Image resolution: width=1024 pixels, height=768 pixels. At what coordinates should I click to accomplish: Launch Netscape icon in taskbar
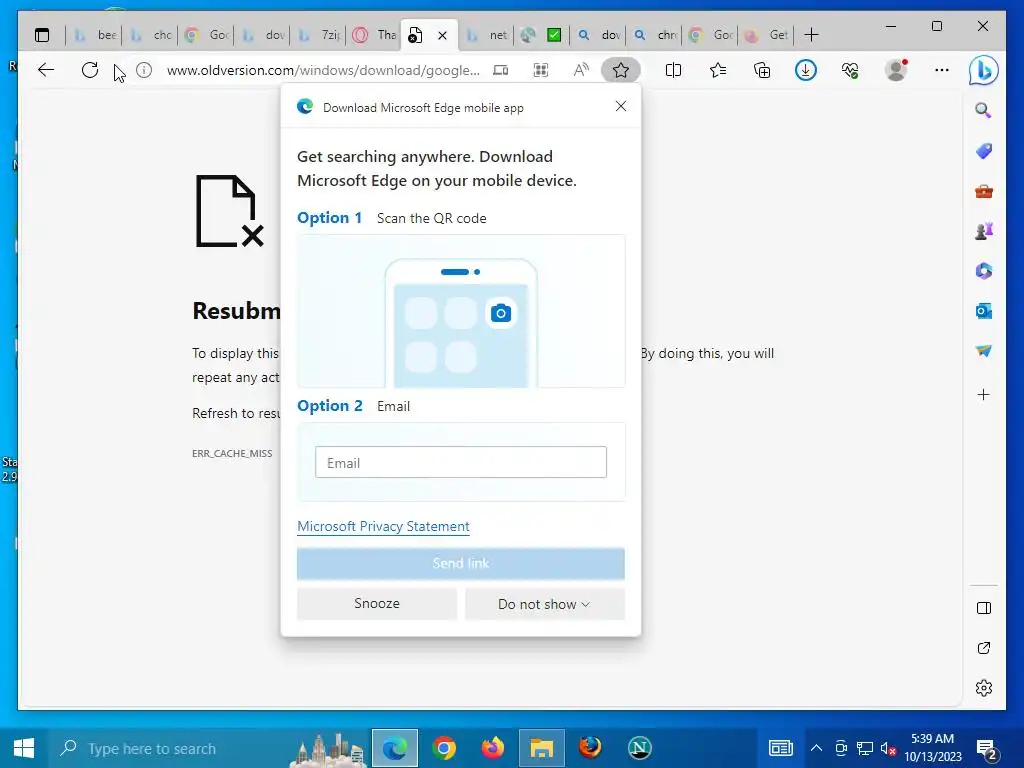coord(639,748)
